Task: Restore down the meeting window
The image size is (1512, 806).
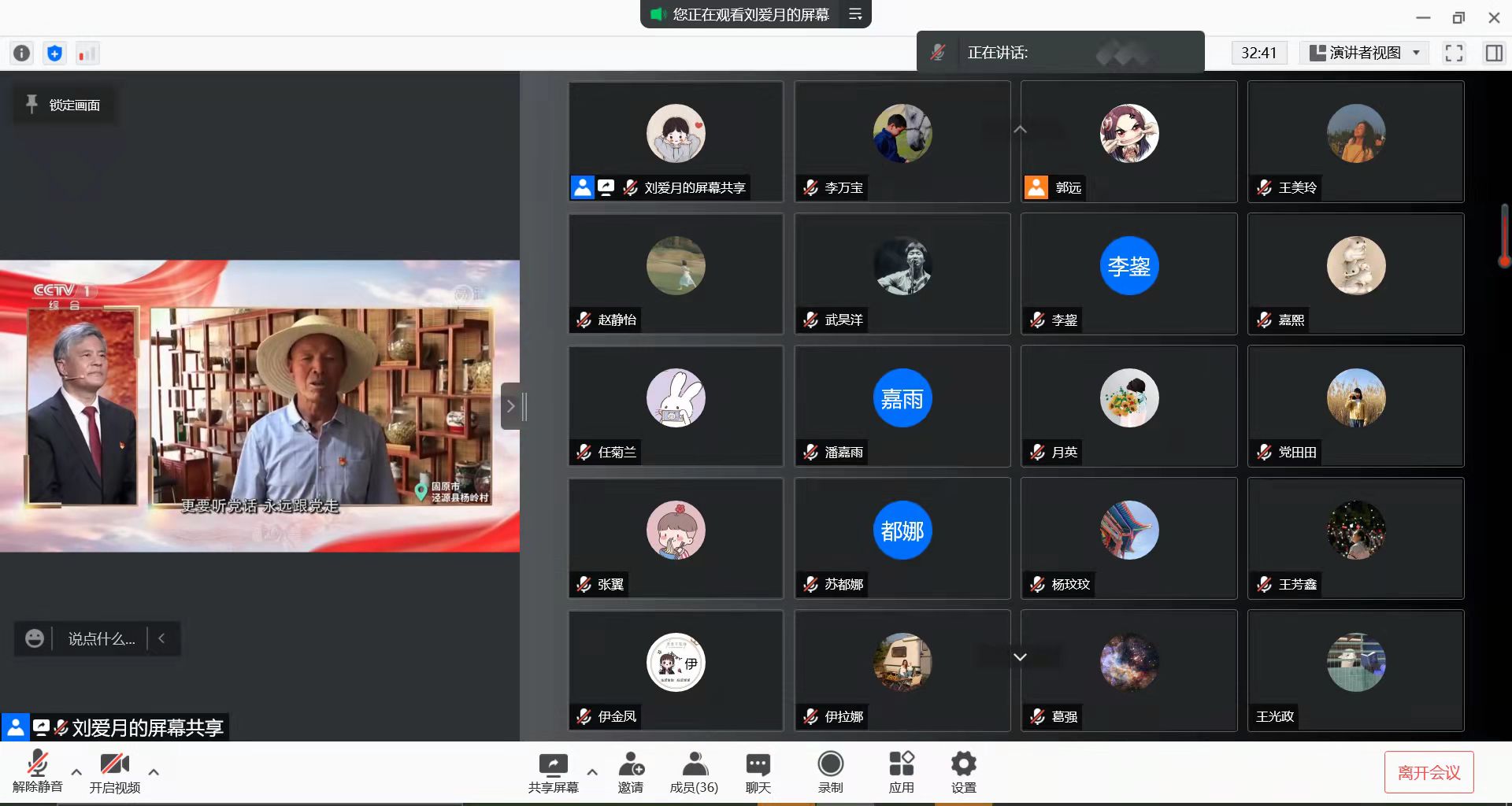Action: click(1458, 17)
